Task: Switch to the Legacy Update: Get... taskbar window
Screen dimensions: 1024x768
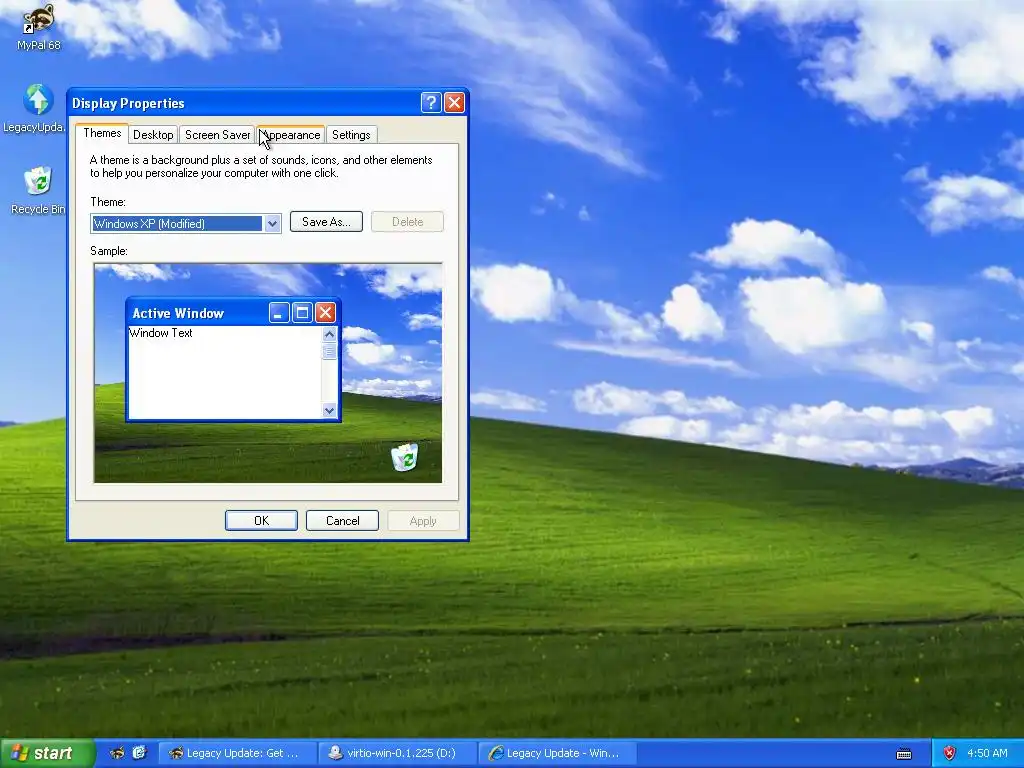Action: (x=238, y=753)
